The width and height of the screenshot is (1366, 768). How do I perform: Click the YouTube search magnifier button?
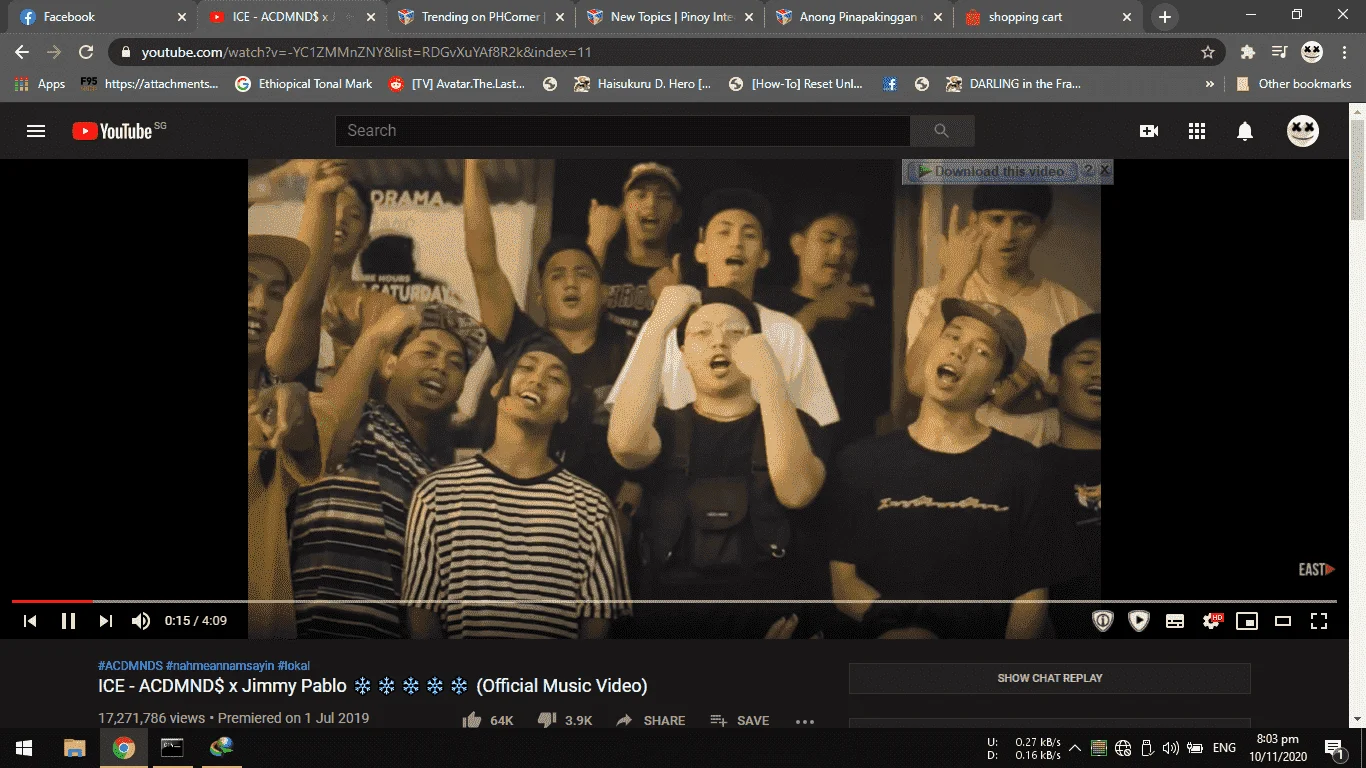[941, 131]
